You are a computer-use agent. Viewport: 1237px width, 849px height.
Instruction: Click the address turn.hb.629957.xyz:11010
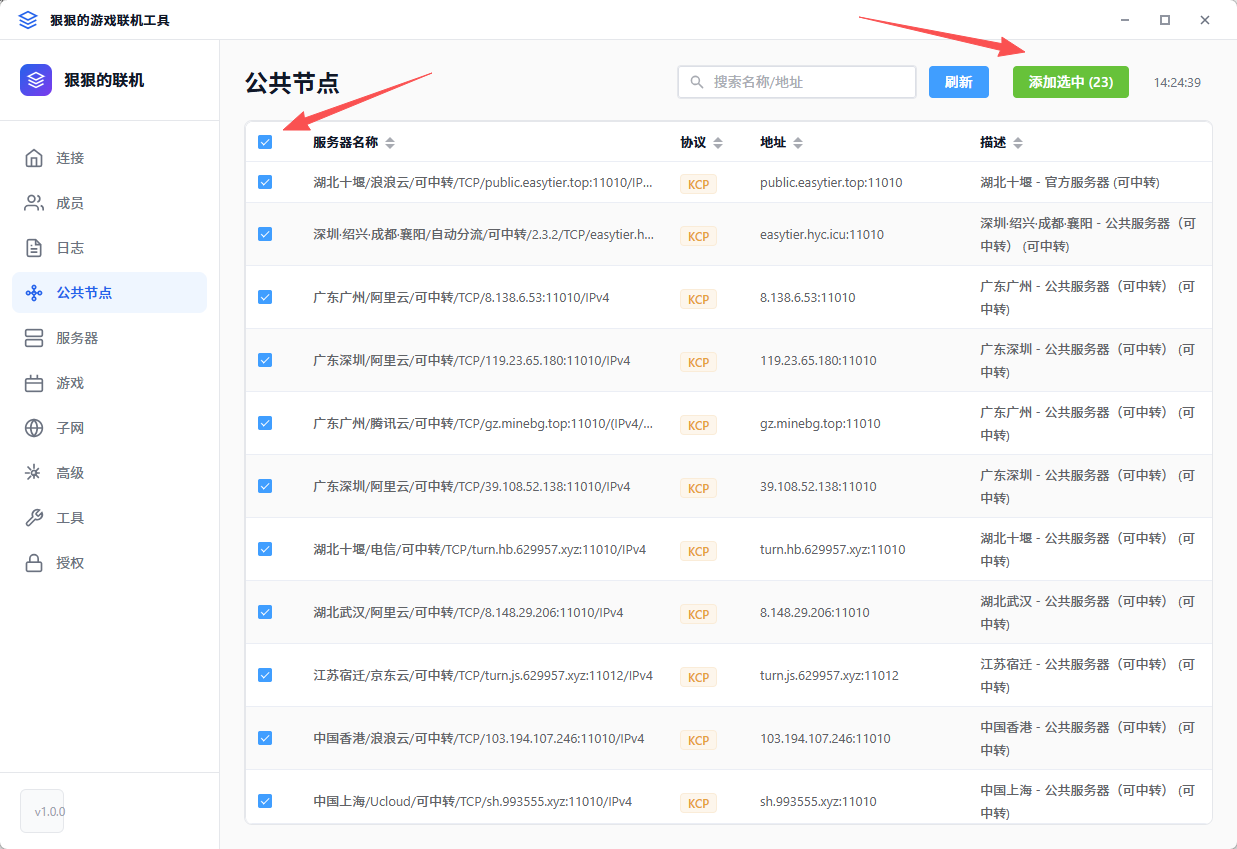point(833,550)
